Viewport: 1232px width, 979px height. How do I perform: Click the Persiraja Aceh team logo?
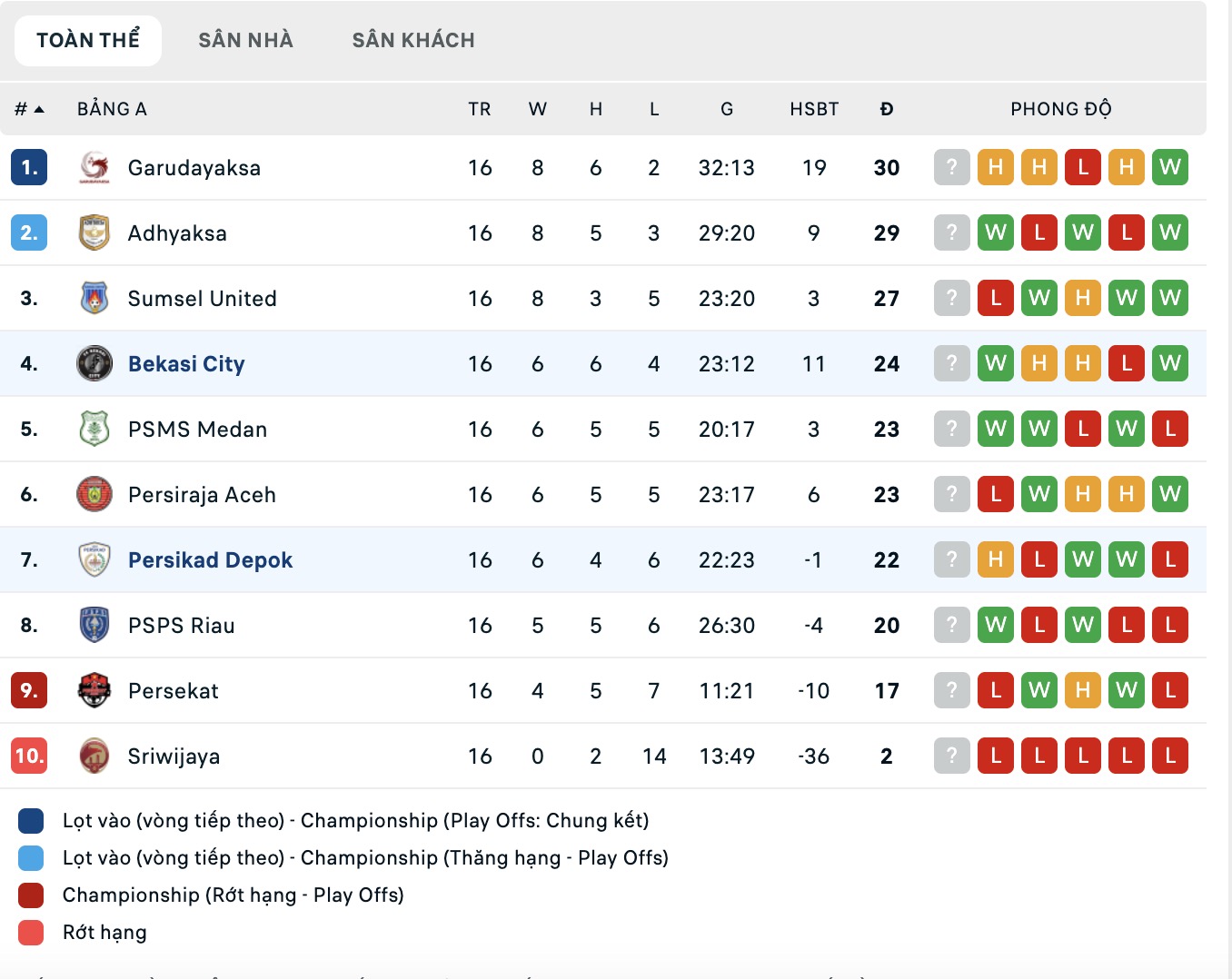(x=94, y=495)
